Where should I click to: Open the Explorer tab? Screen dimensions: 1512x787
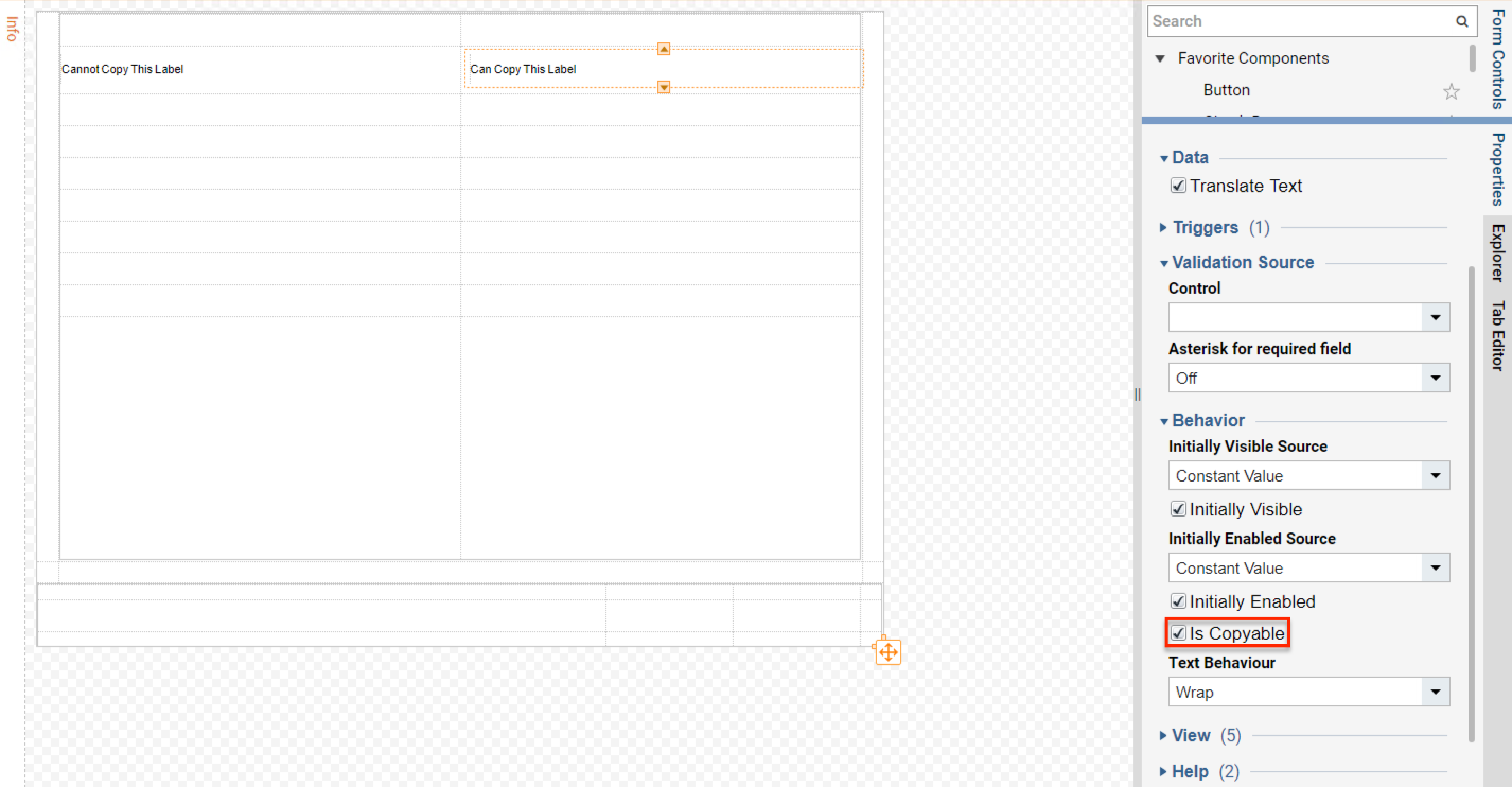pos(1498,253)
